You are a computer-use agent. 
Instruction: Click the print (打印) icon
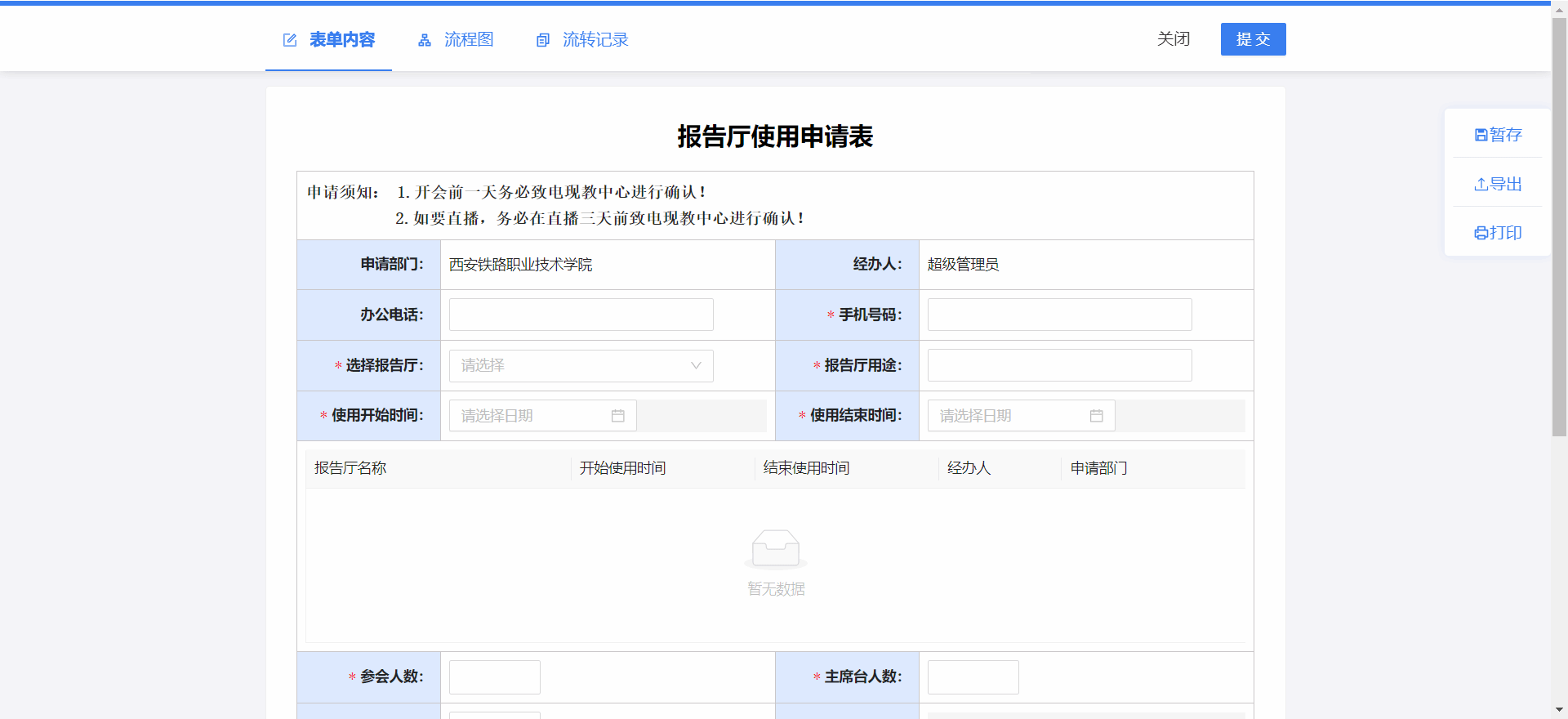1481,234
